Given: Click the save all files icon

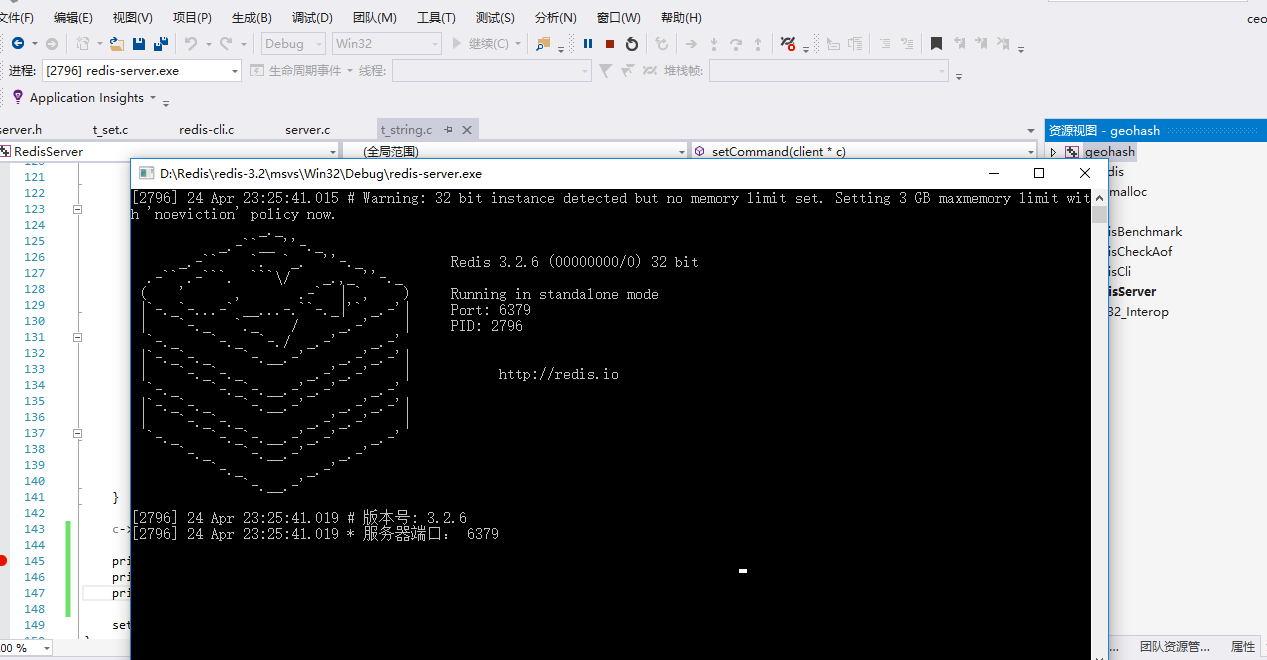Looking at the screenshot, I should 160,43.
